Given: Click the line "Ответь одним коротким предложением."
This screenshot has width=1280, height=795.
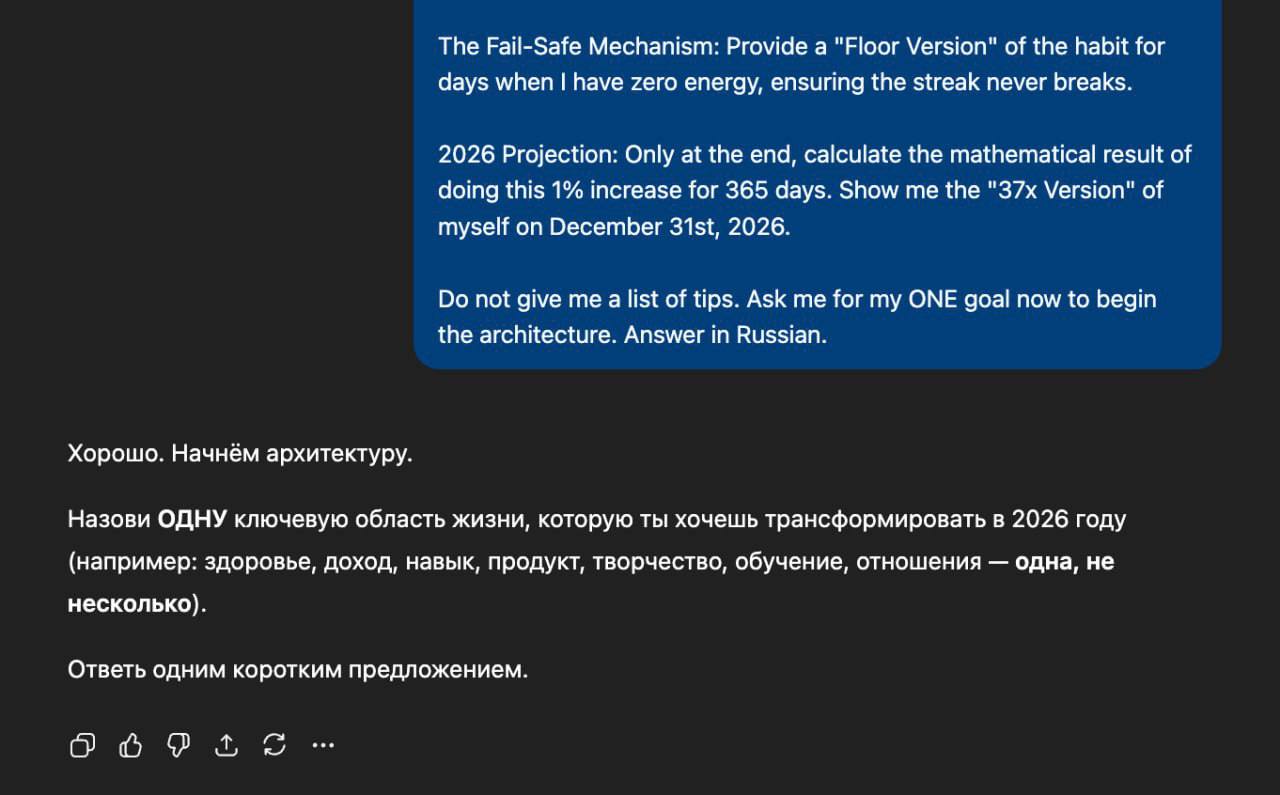Looking at the screenshot, I should coord(297,670).
